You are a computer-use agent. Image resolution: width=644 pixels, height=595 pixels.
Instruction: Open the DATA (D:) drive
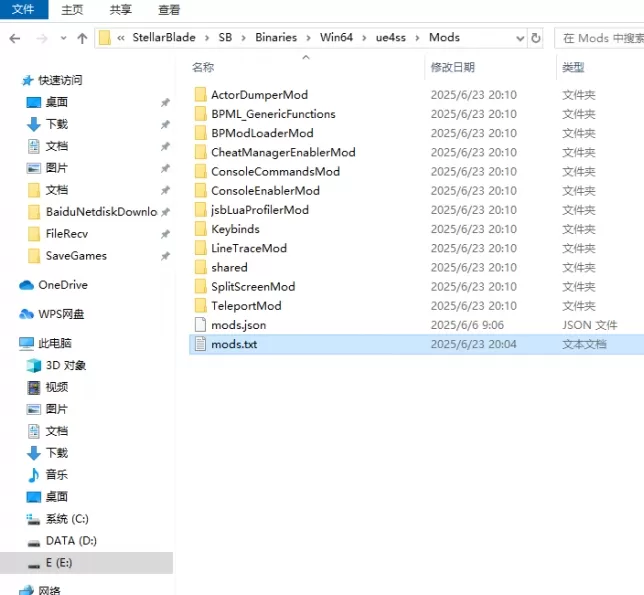pyautogui.click(x=70, y=541)
